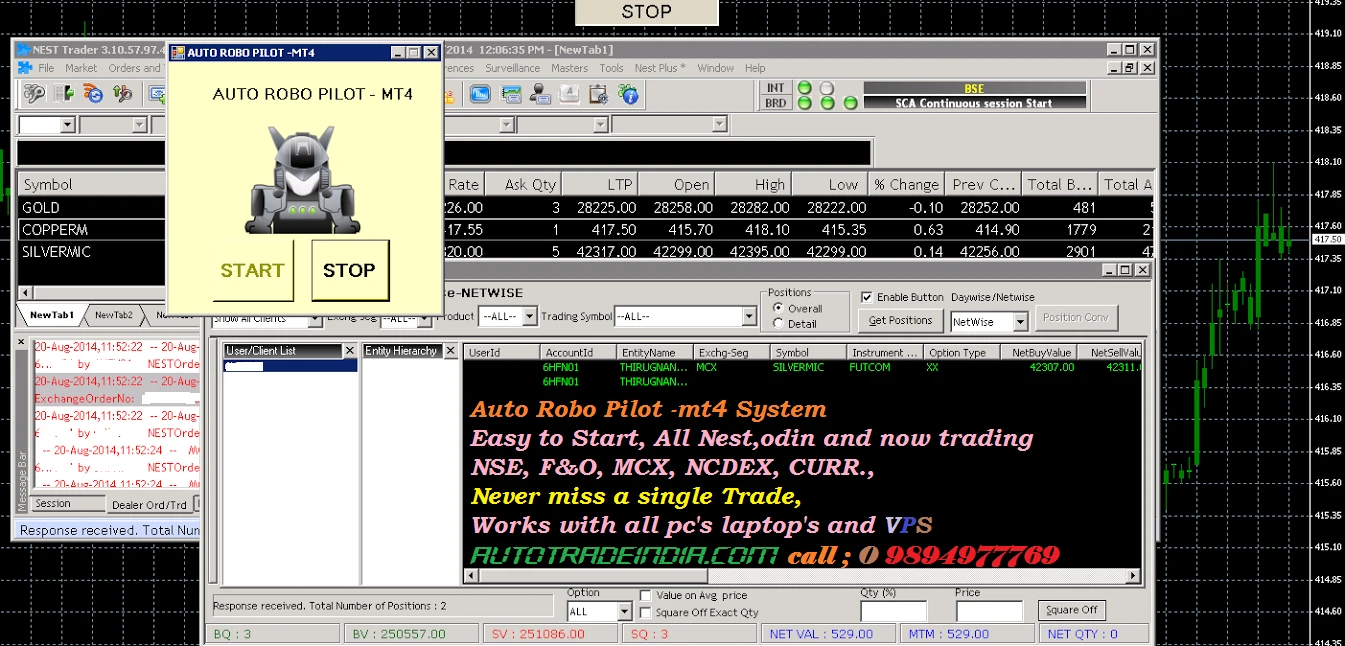Click the Qty (%) input field

coord(894,611)
